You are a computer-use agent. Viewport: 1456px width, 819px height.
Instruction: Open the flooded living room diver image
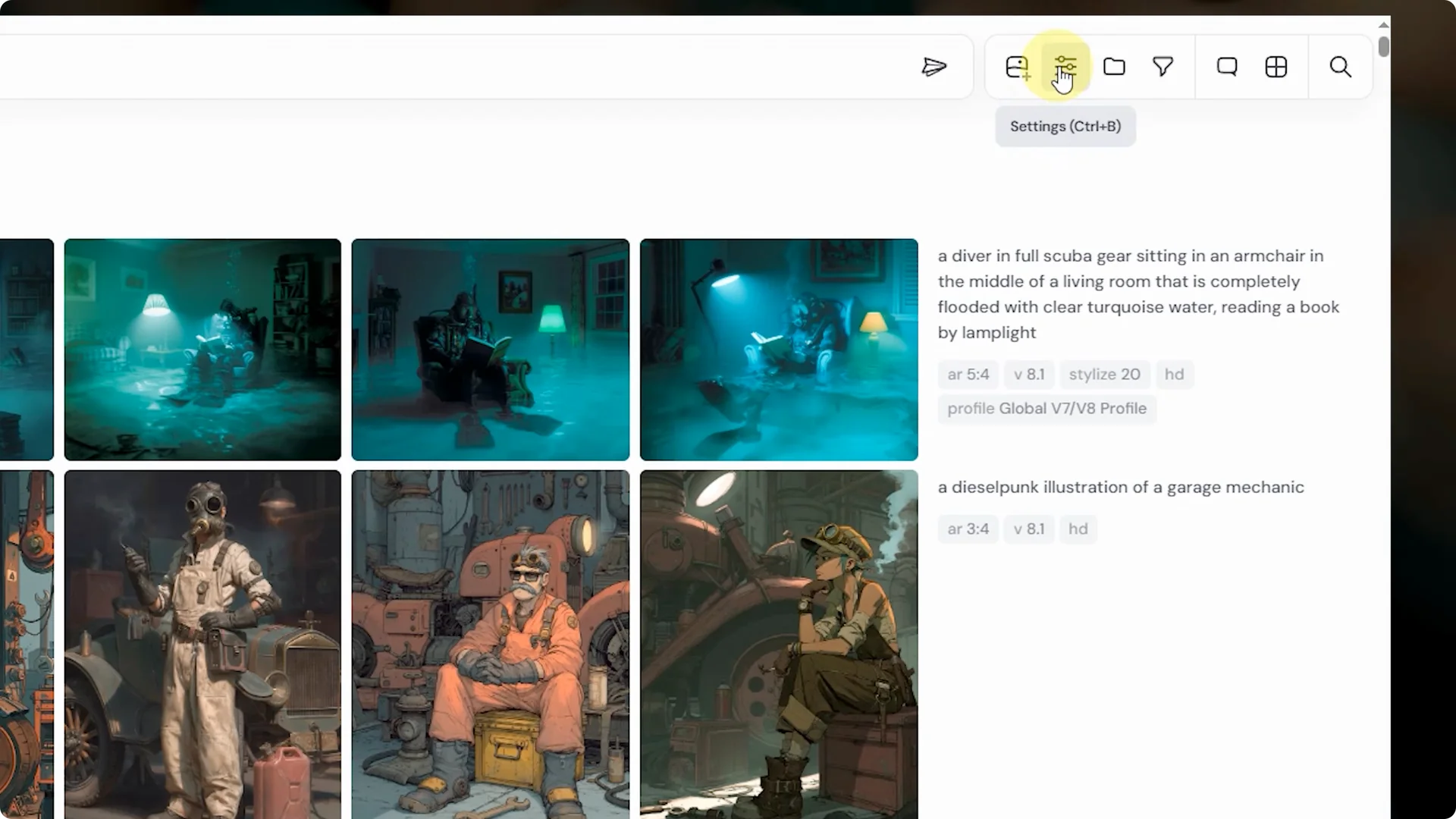[202, 349]
